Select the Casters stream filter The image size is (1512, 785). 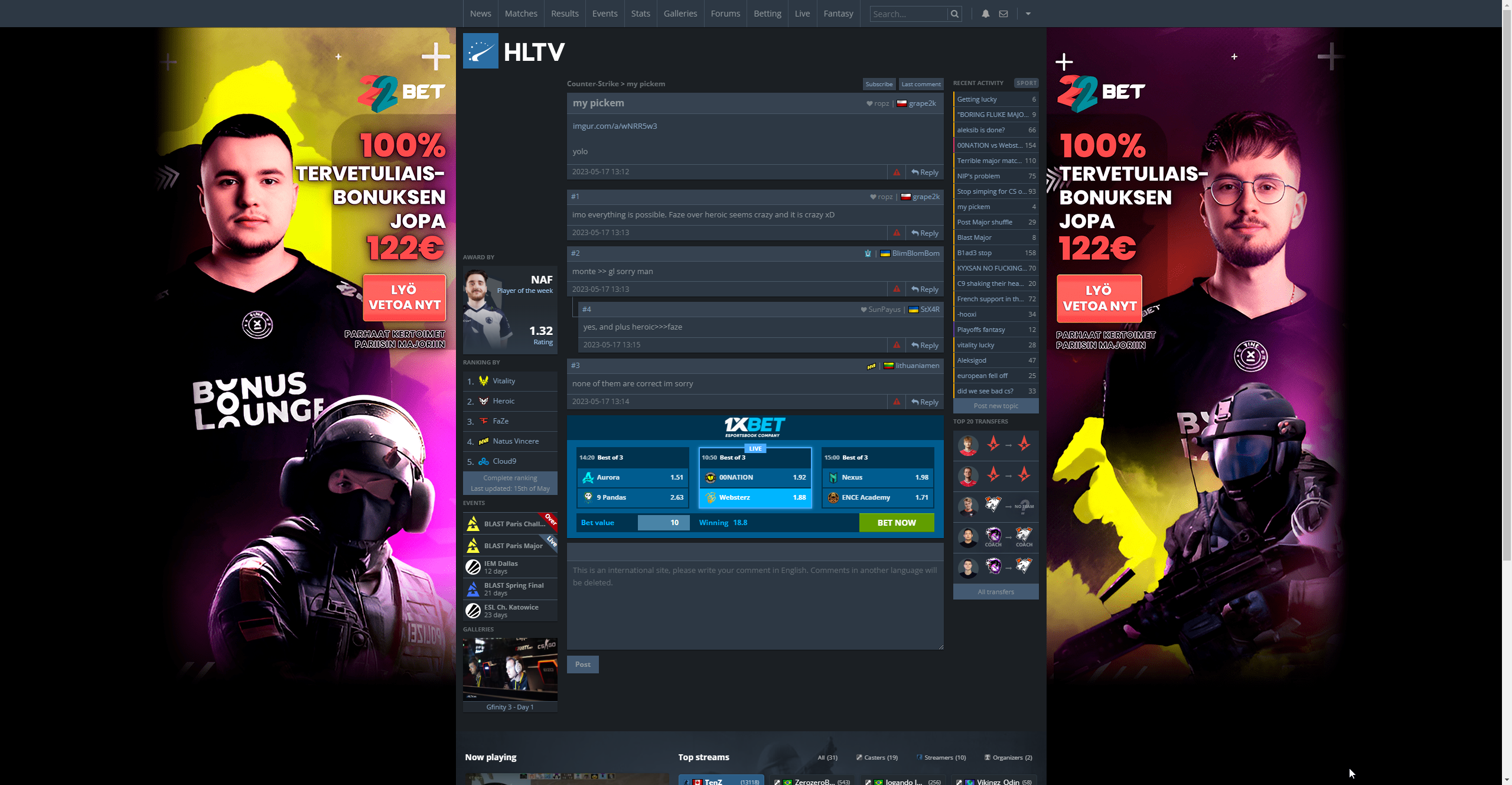(x=877, y=757)
